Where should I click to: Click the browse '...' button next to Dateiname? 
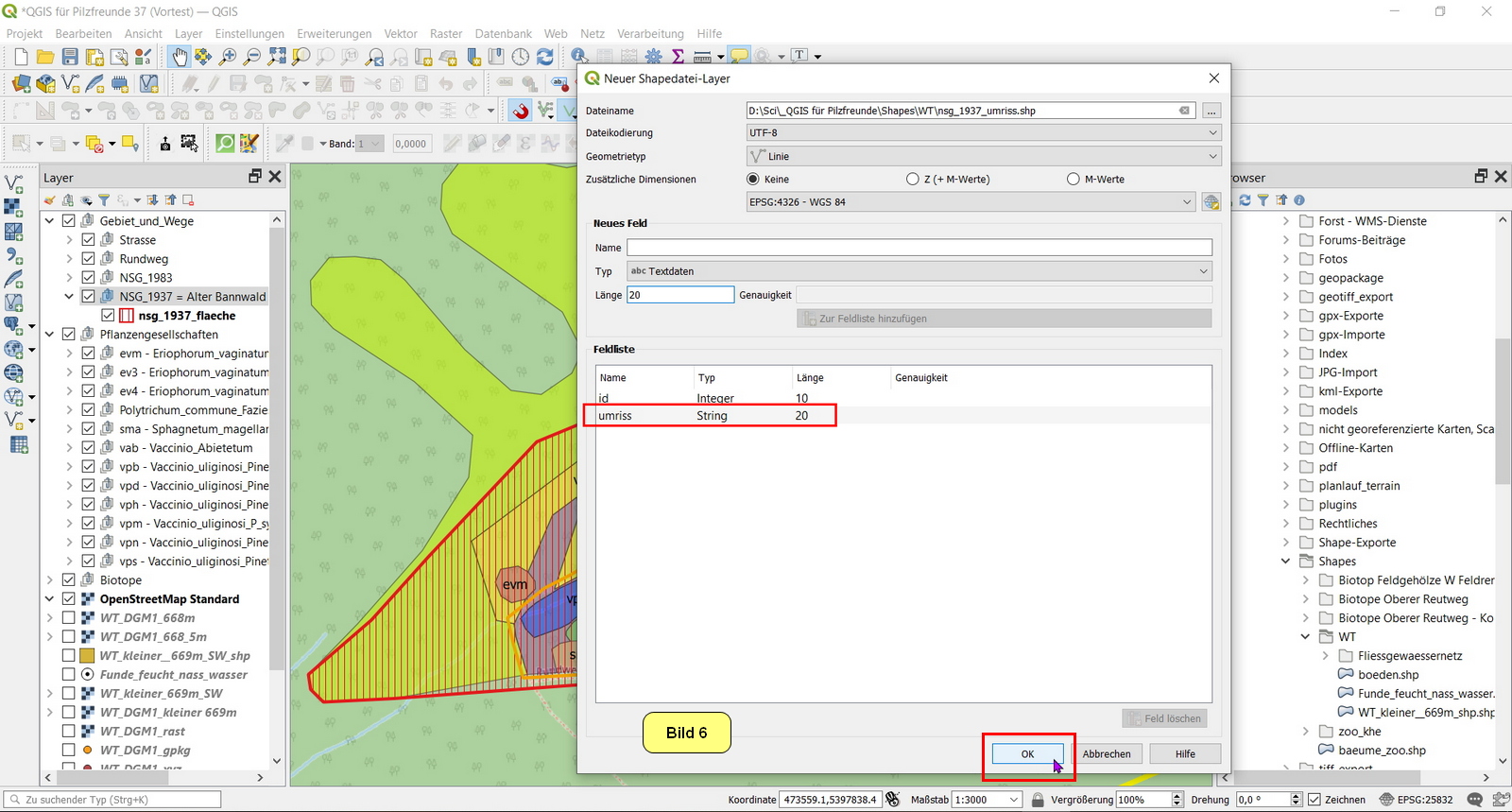[x=1211, y=112]
